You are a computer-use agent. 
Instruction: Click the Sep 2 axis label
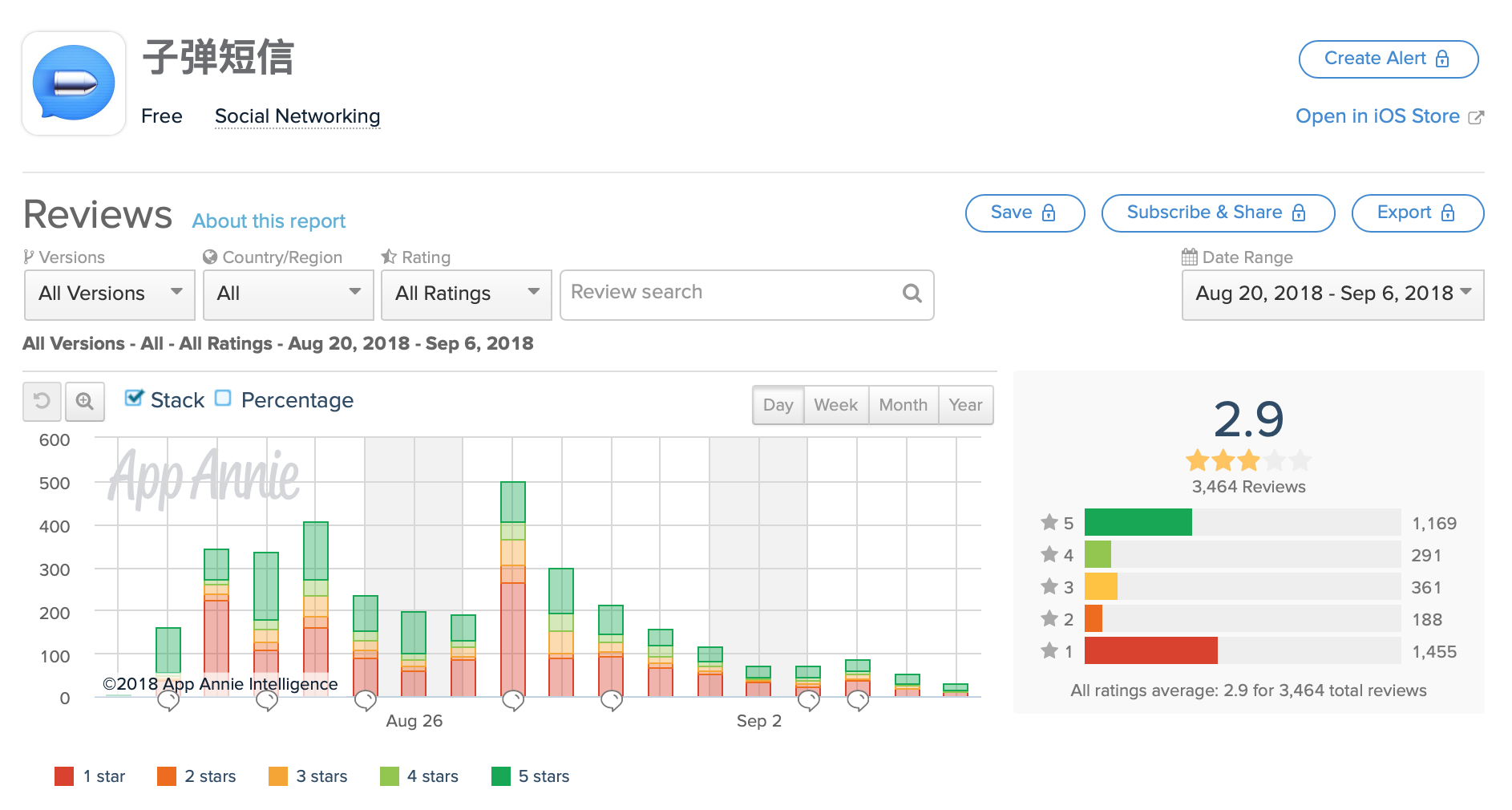pyautogui.click(x=759, y=721)
